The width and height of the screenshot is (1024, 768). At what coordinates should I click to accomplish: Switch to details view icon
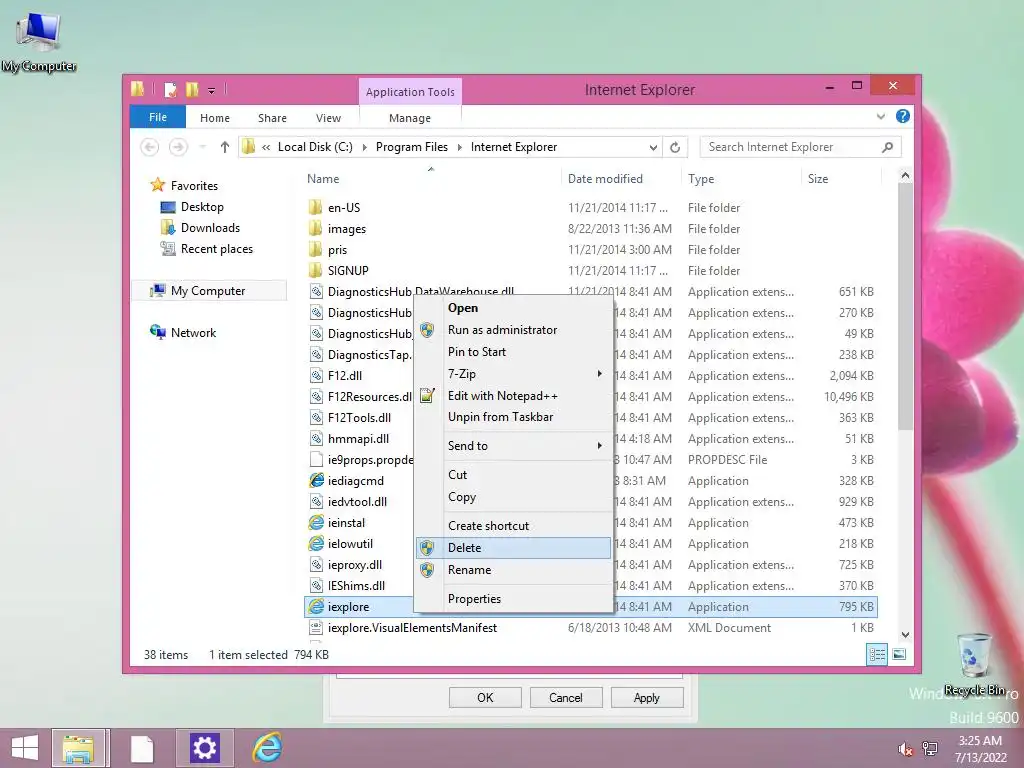[x=877, y=654]
